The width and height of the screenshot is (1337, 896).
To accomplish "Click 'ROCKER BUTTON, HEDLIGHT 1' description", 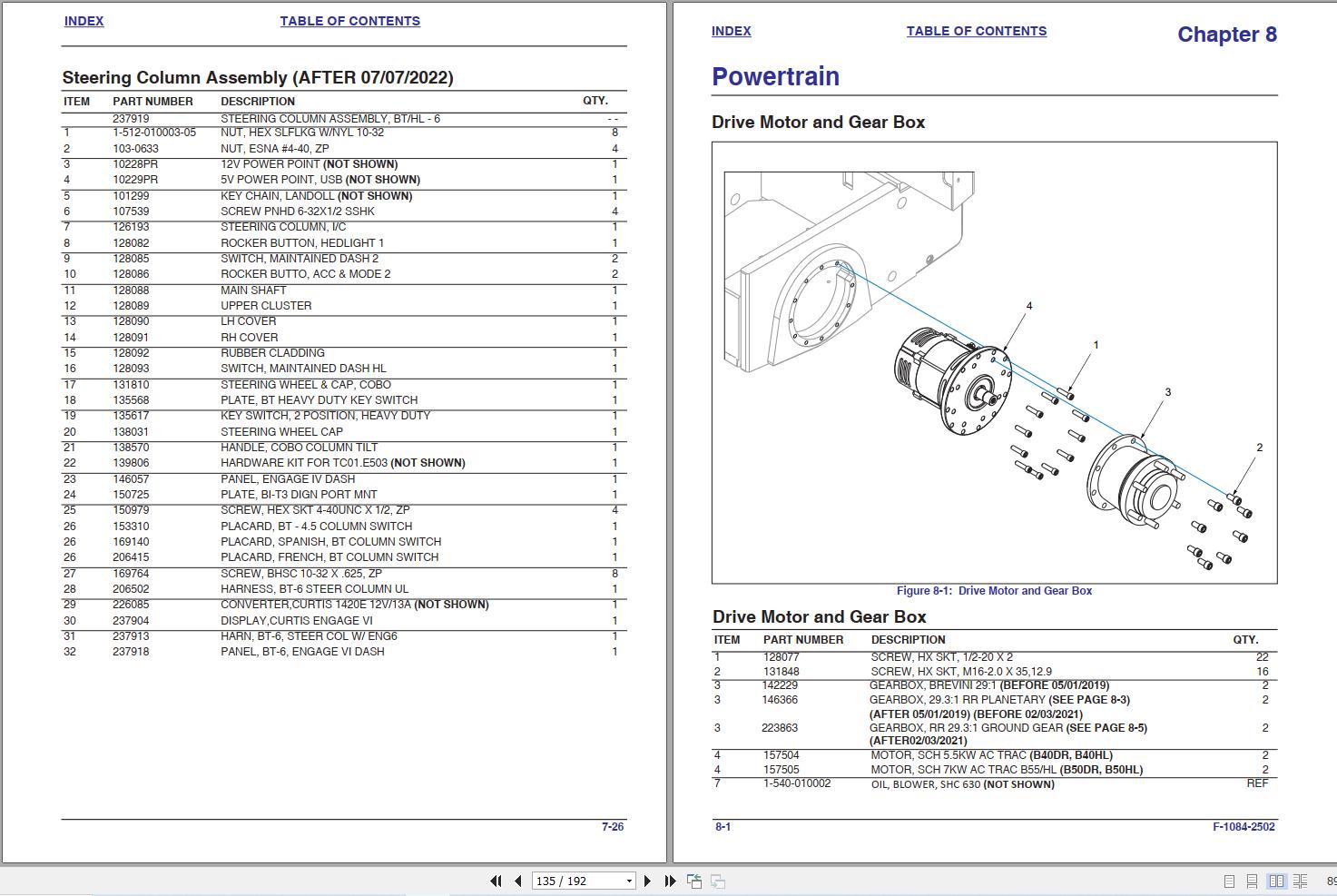I will pyautogui.click(x=302, y=243).
